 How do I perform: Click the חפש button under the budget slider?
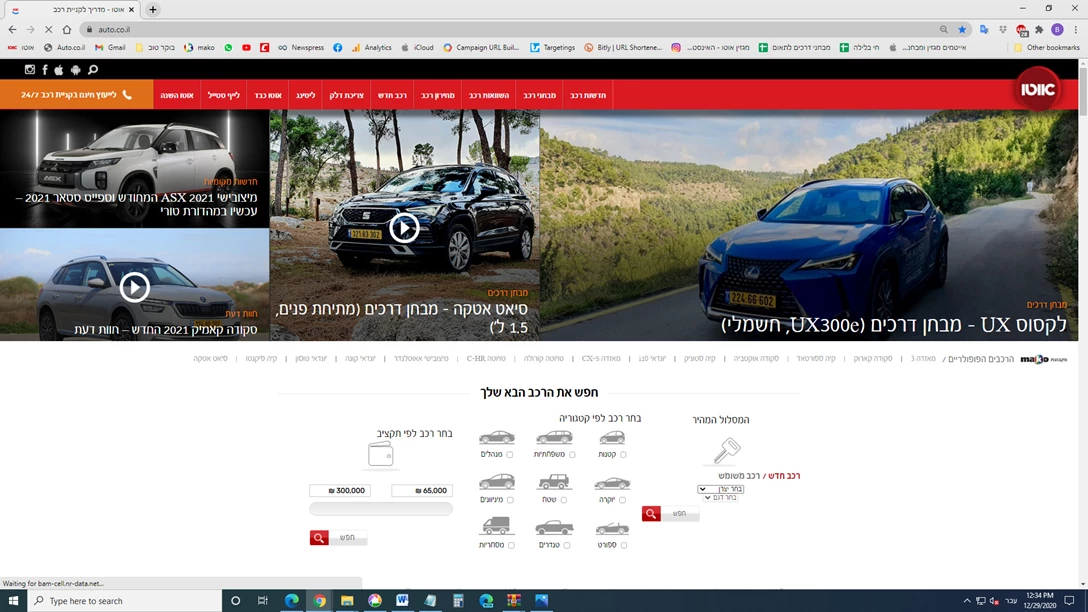pyautogui.click(x=339, y=538)
